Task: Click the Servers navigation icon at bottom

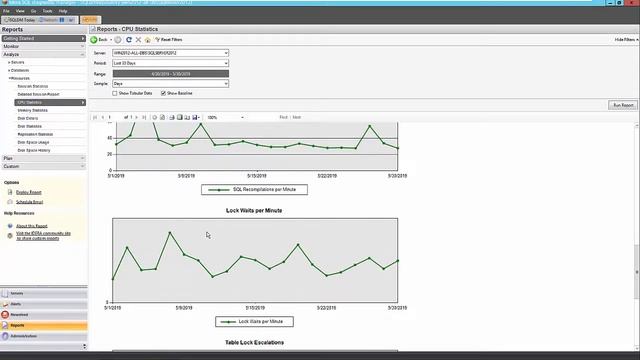Action: pyautogui.click(x=5, y=293)
